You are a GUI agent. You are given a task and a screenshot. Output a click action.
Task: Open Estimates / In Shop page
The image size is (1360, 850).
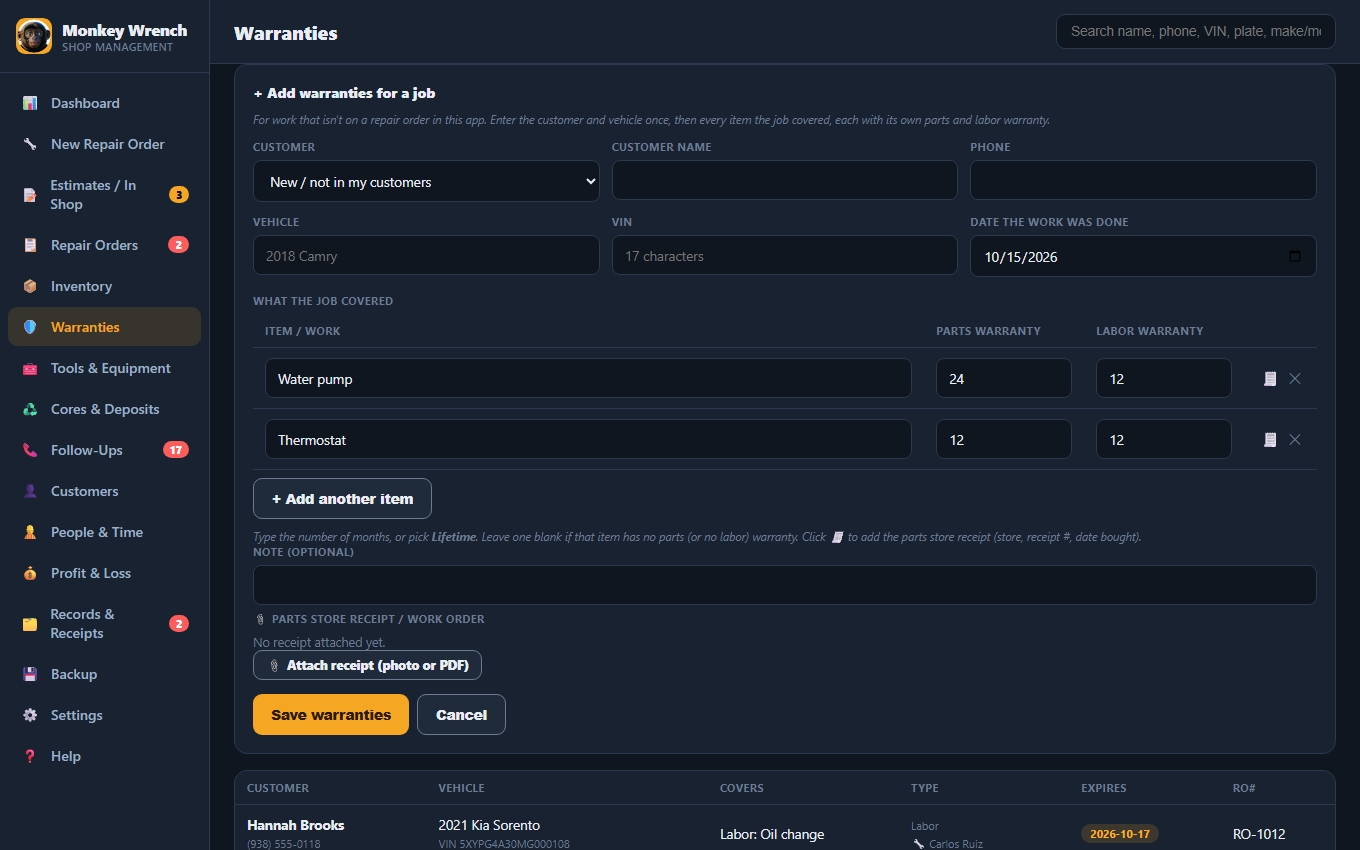tap(105, 195)
